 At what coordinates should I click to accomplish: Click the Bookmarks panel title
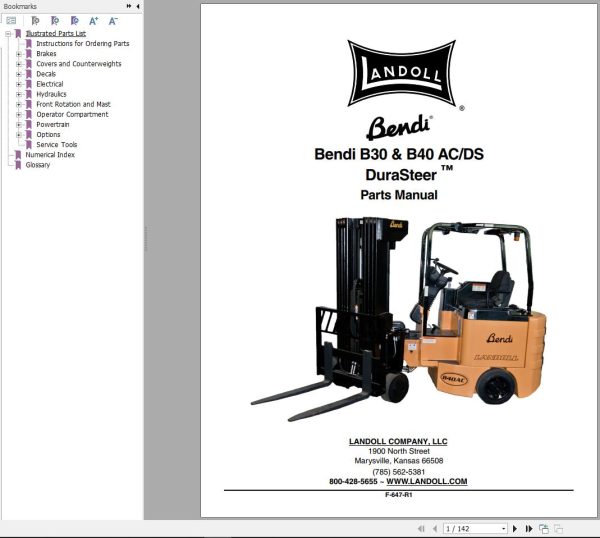pos(20,7)
